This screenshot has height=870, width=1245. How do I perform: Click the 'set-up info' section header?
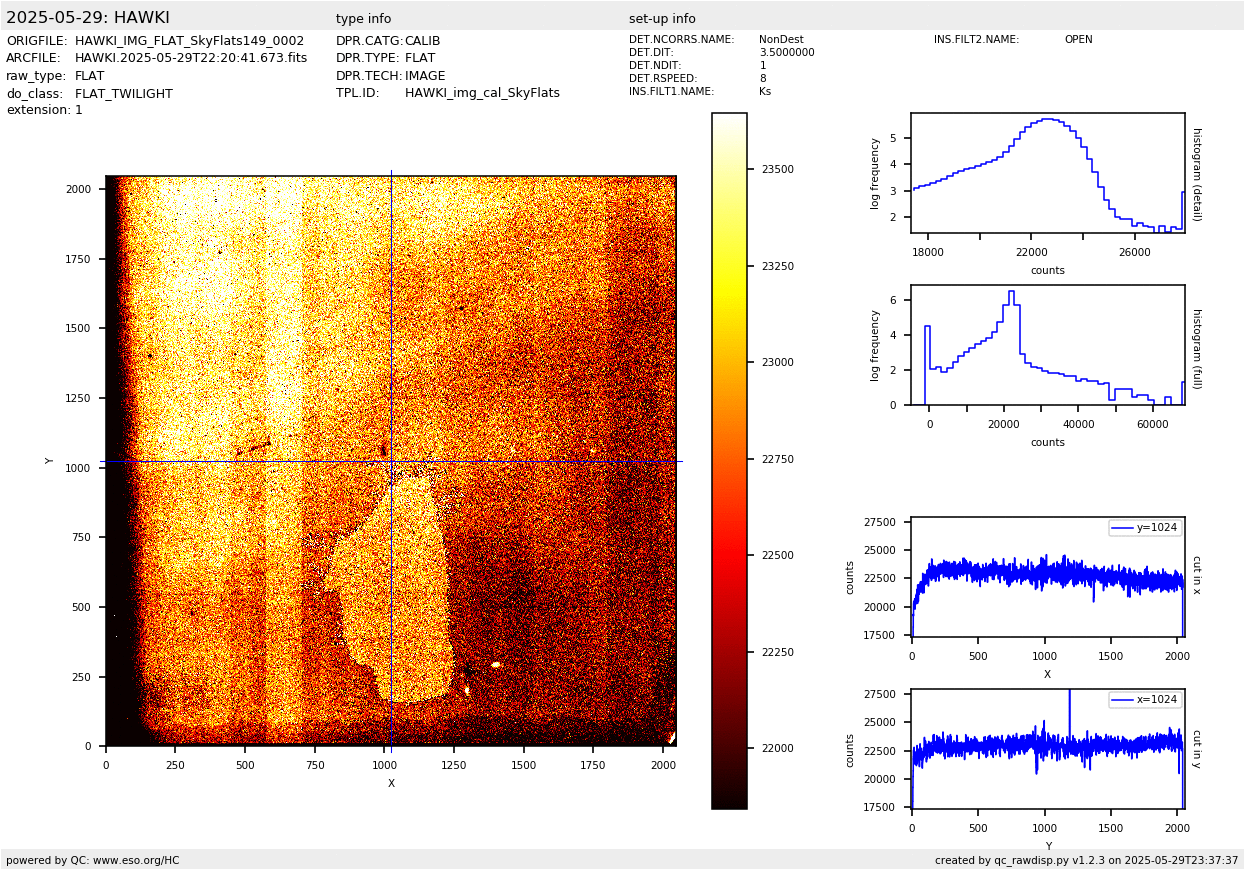click(662, 19)
